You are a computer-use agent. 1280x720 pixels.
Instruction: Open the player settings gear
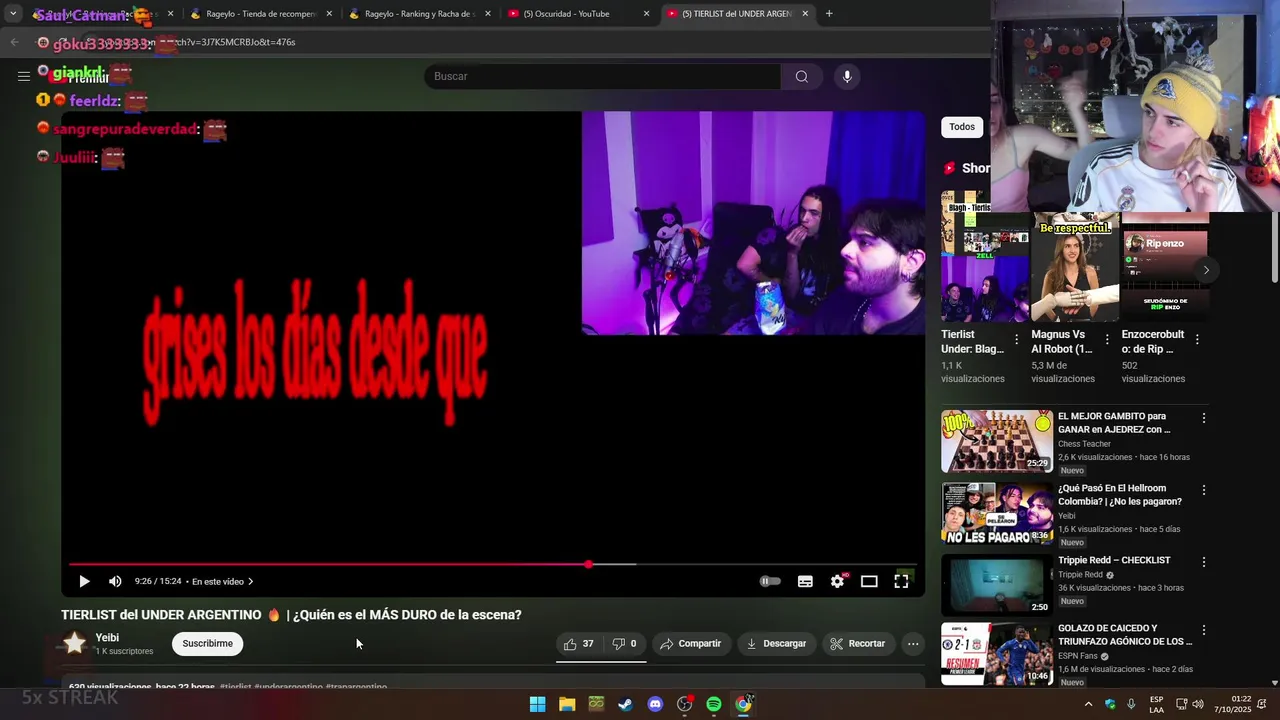(837, 581)
